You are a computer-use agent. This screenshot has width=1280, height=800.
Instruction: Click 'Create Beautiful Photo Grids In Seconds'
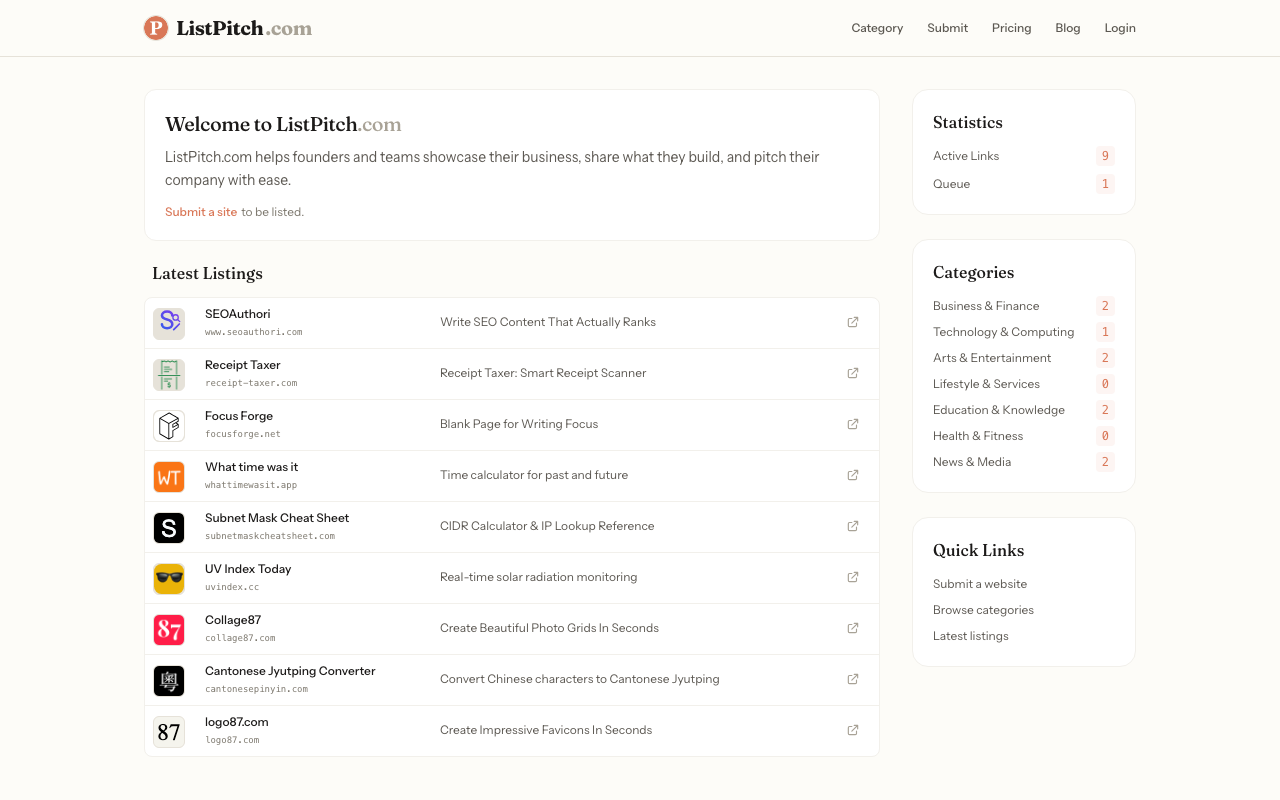(550, 628)
